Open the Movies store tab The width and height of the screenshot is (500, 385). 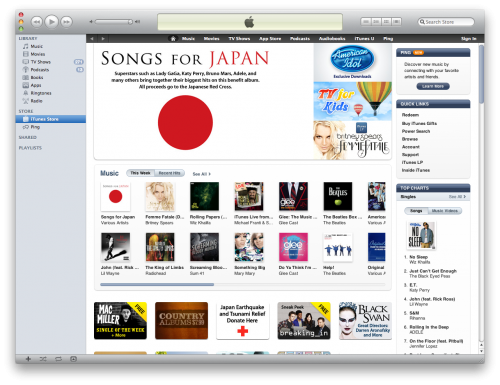click(211, 39)
